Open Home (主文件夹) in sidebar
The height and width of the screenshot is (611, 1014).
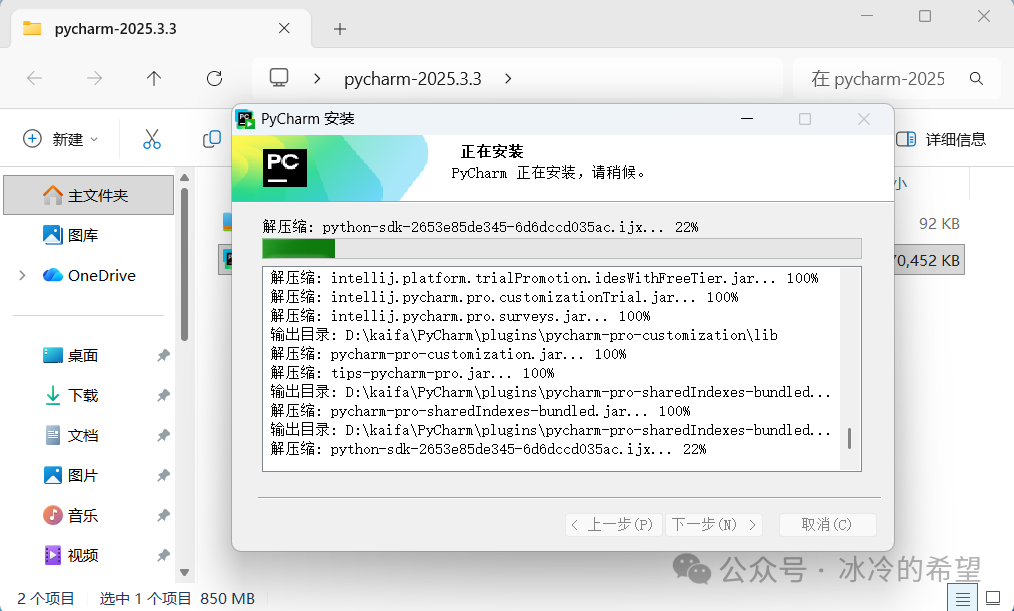pos(89,195)
